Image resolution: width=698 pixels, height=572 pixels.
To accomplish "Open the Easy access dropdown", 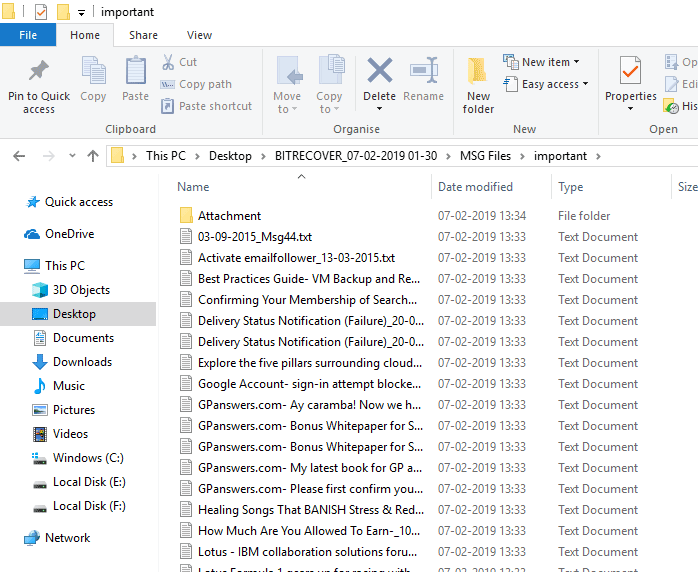I will pyautogui.click(x=545, y=84).
